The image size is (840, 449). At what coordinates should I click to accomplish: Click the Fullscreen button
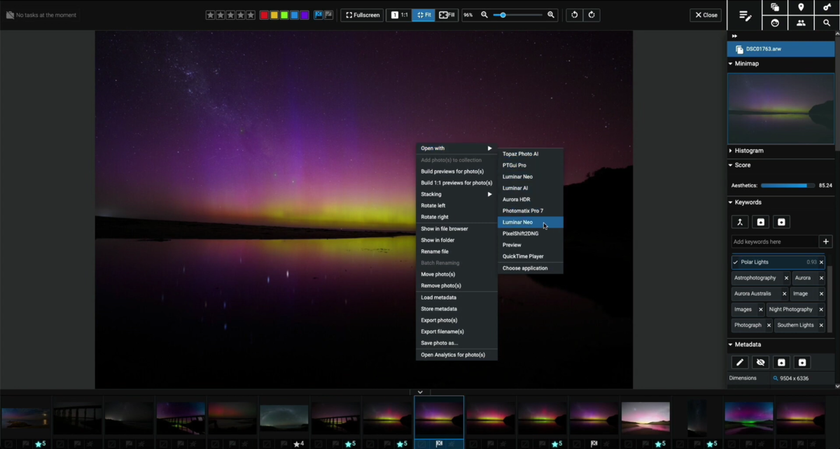[x=363, y=15]
